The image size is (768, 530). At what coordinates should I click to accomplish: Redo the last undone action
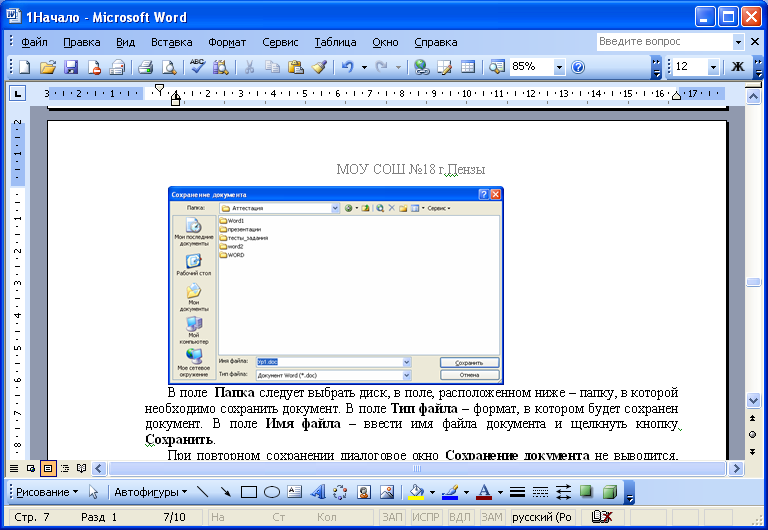point(381,67)
